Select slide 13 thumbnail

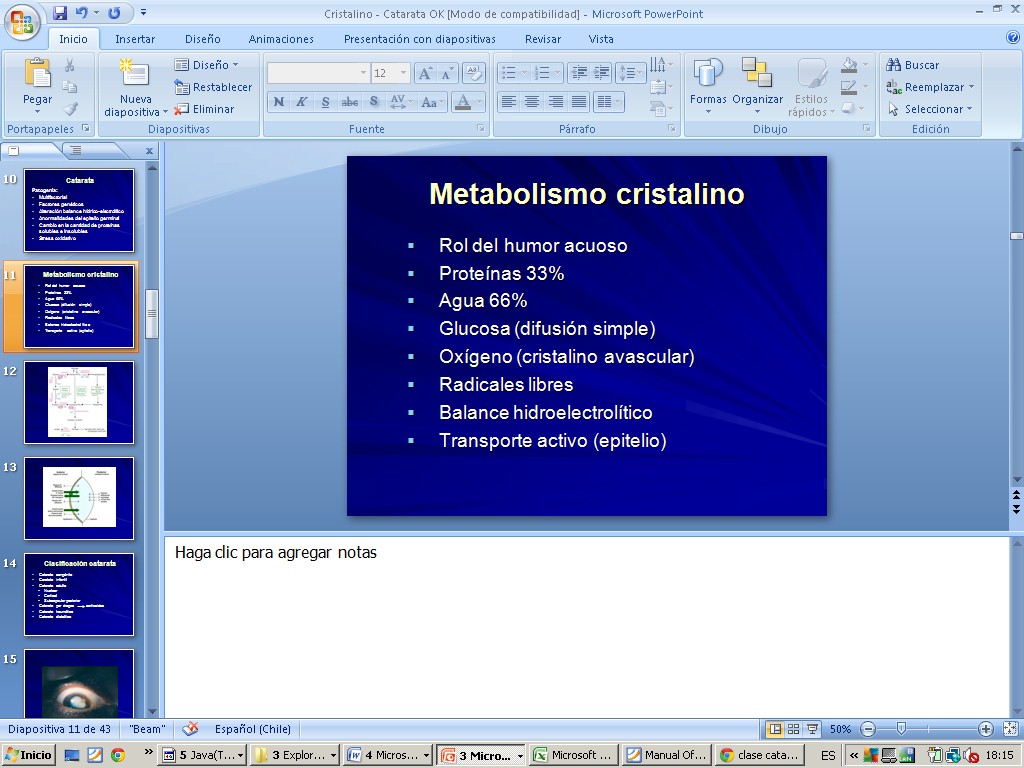pyautogui.click(x=79, y=497)
